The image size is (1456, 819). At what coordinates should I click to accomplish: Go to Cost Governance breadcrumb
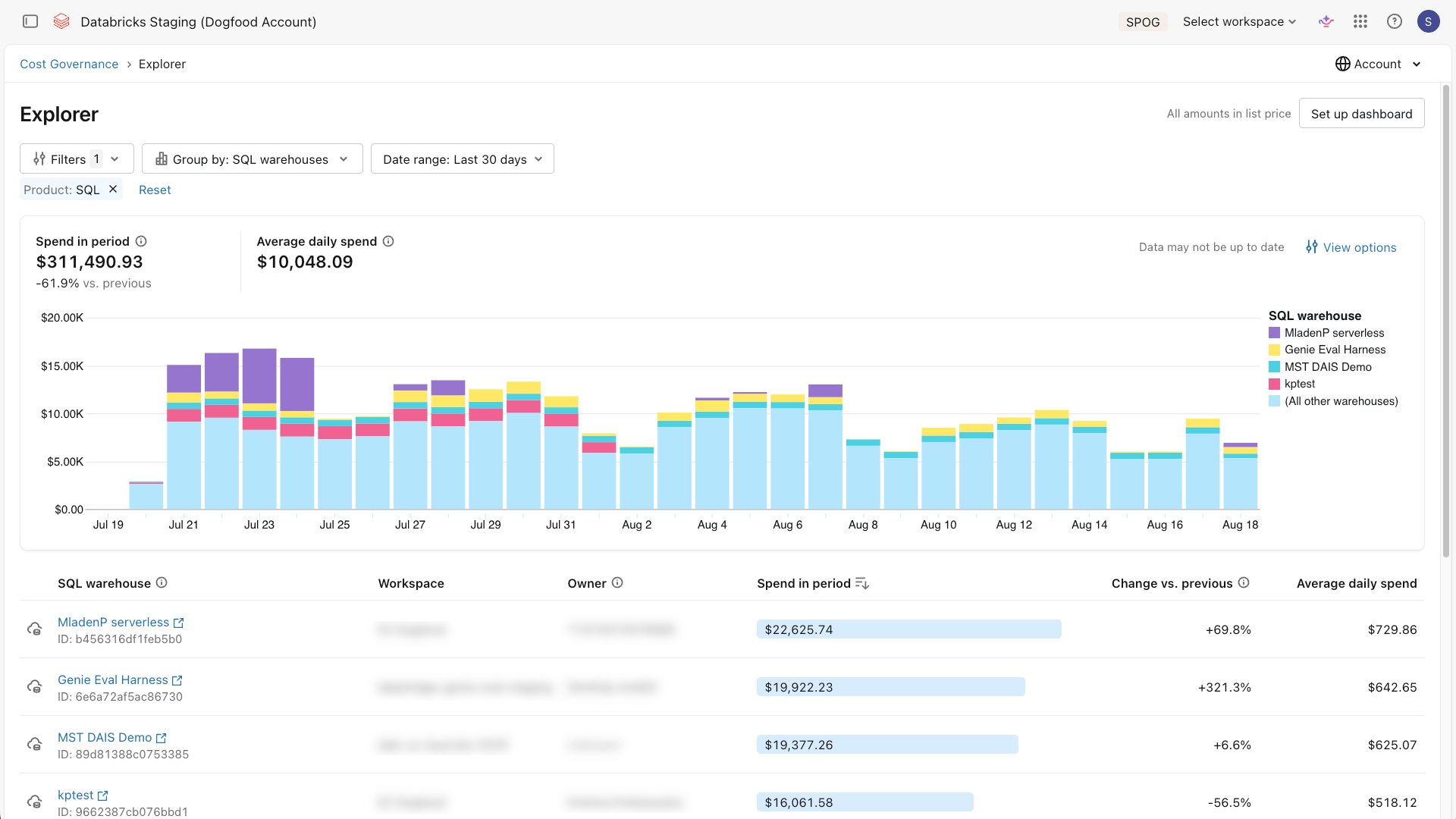(69, 64)
